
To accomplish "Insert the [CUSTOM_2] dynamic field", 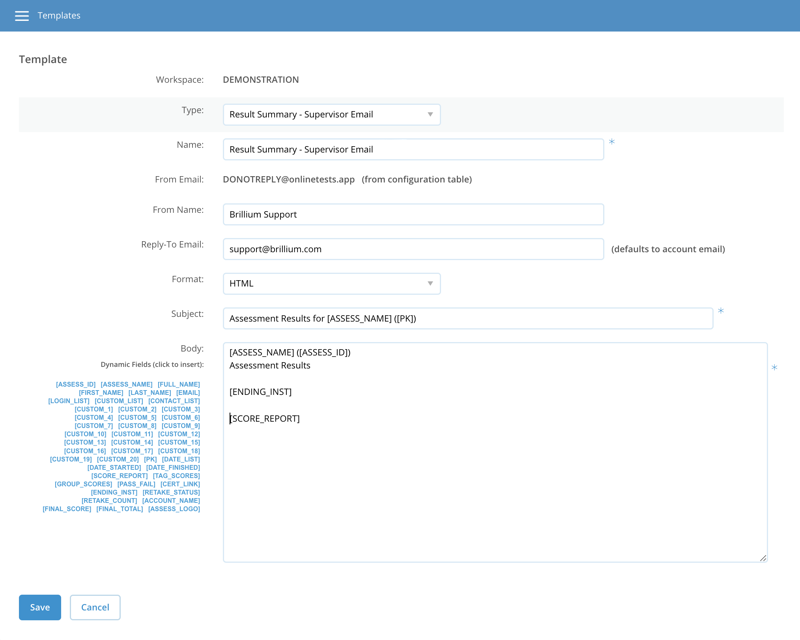I will click(x=137, y=409).
